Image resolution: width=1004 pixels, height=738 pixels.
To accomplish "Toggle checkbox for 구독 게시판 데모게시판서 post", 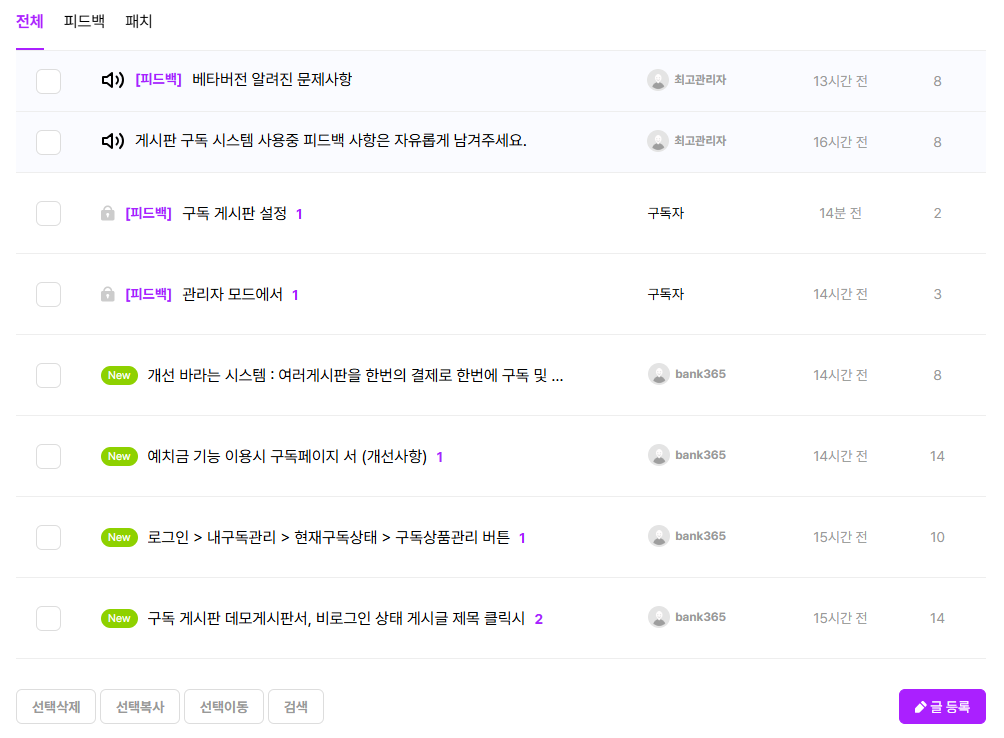I will [48, 618].
